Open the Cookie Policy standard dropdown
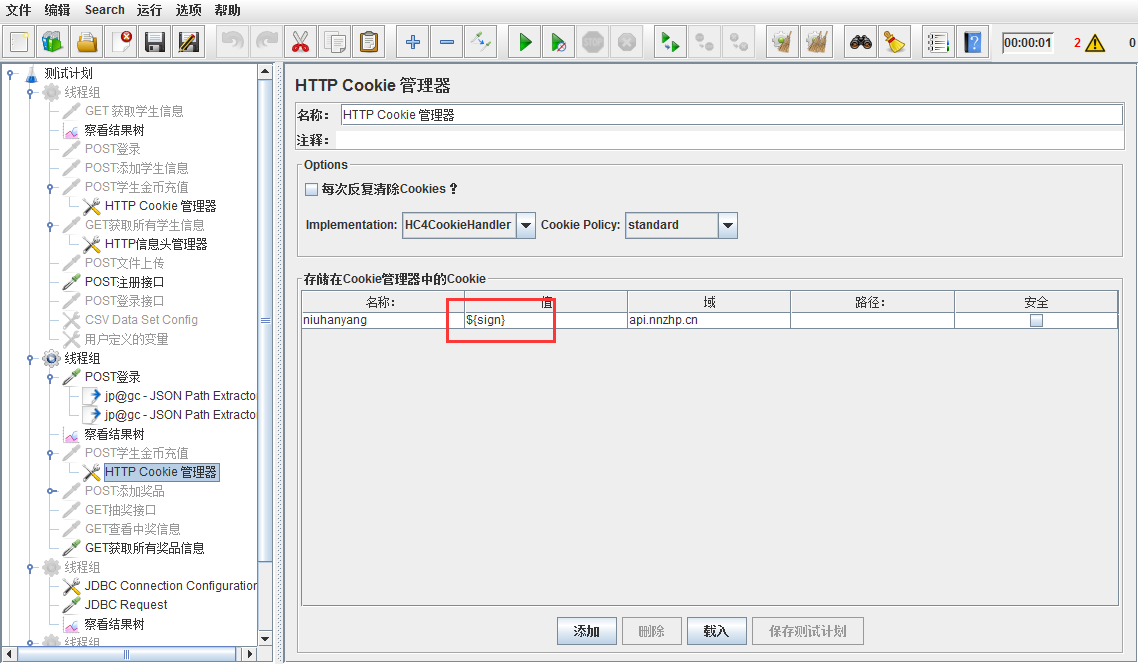 728,225
